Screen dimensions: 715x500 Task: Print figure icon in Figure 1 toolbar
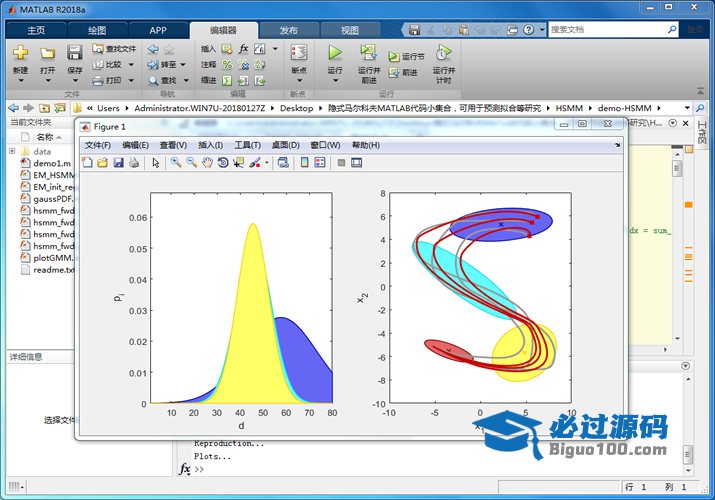pyautogui.click(x=134, y=163)
